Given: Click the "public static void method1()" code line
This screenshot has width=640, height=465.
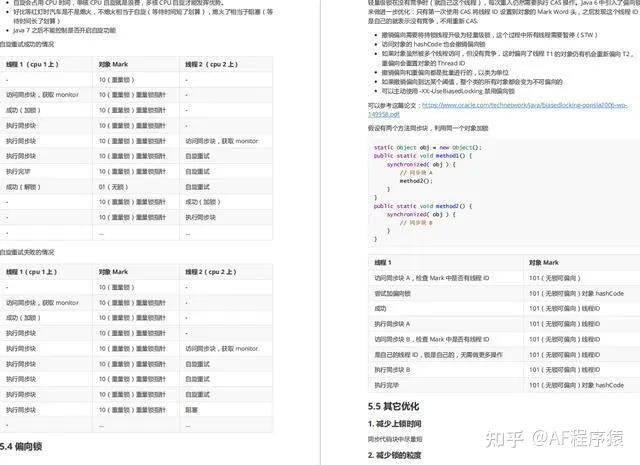Looking at the screenshot, I should (x=422, y=156).
